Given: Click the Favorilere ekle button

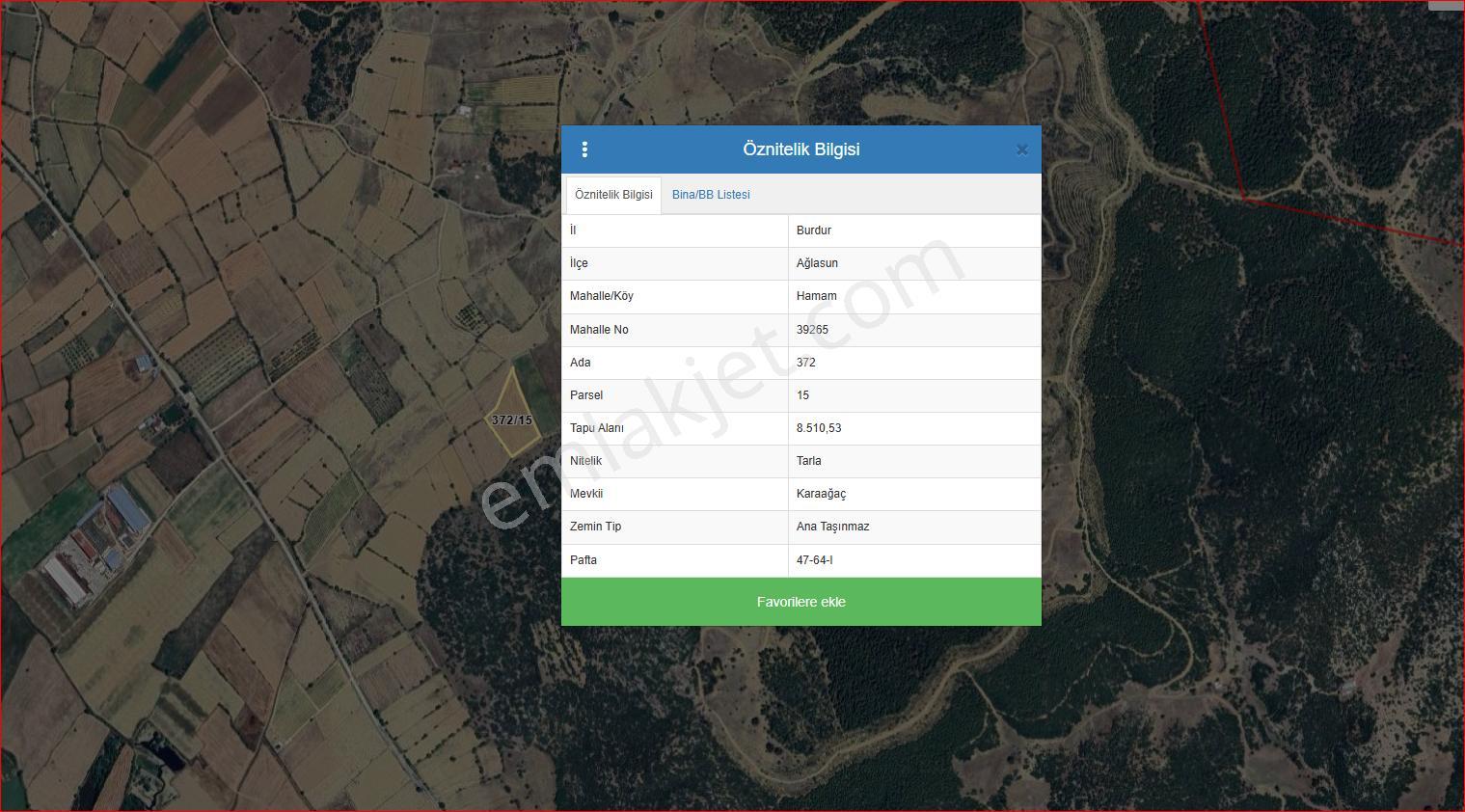Looking at the screenshot, I should coord(801,602).
